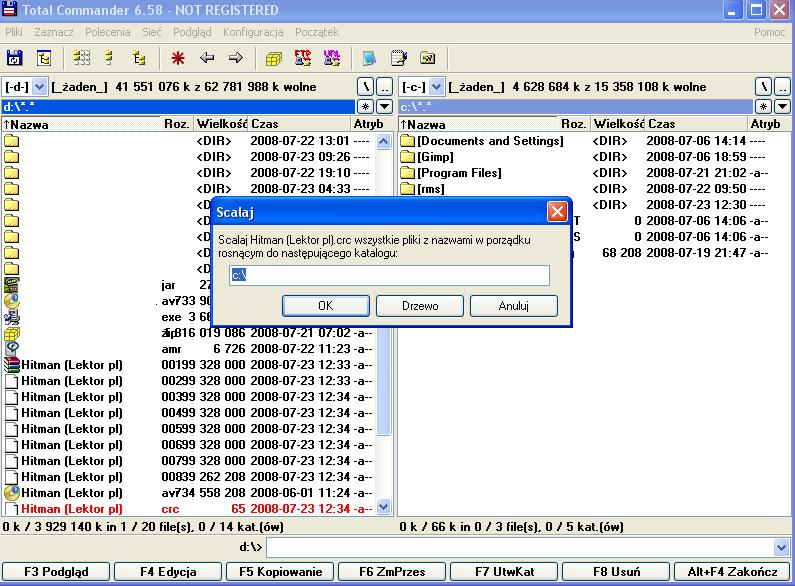Click the URL connection toolbar icon
This screenshot has height=586, width=795.
[331, 58]
